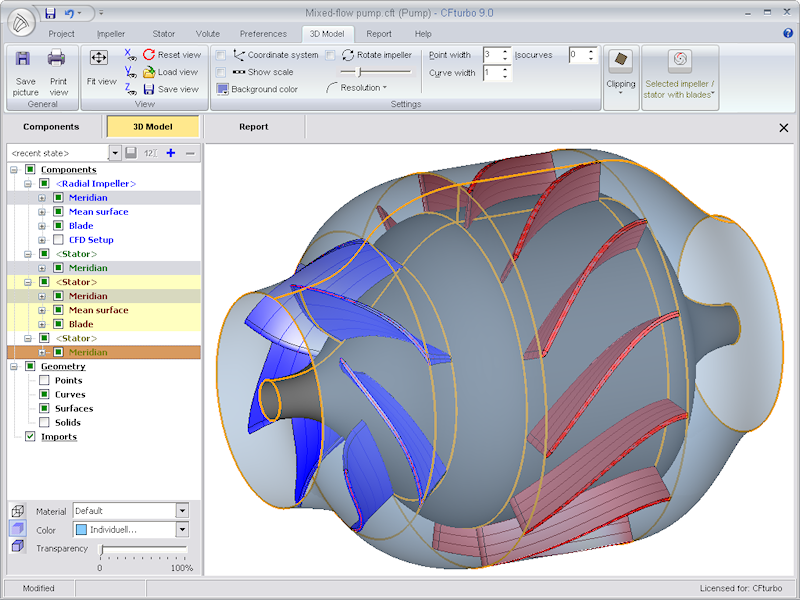Align view along X axis
800x600 pixels.
click(130, 55)
